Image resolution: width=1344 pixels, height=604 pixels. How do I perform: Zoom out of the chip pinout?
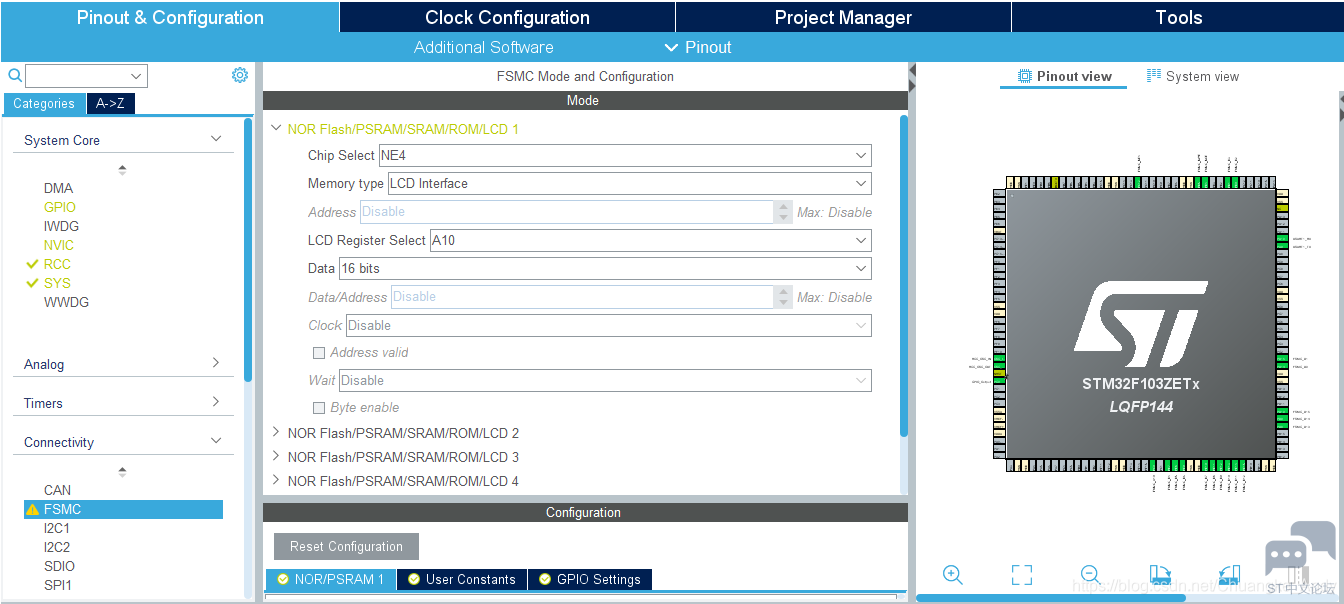tap(1091, 575)
